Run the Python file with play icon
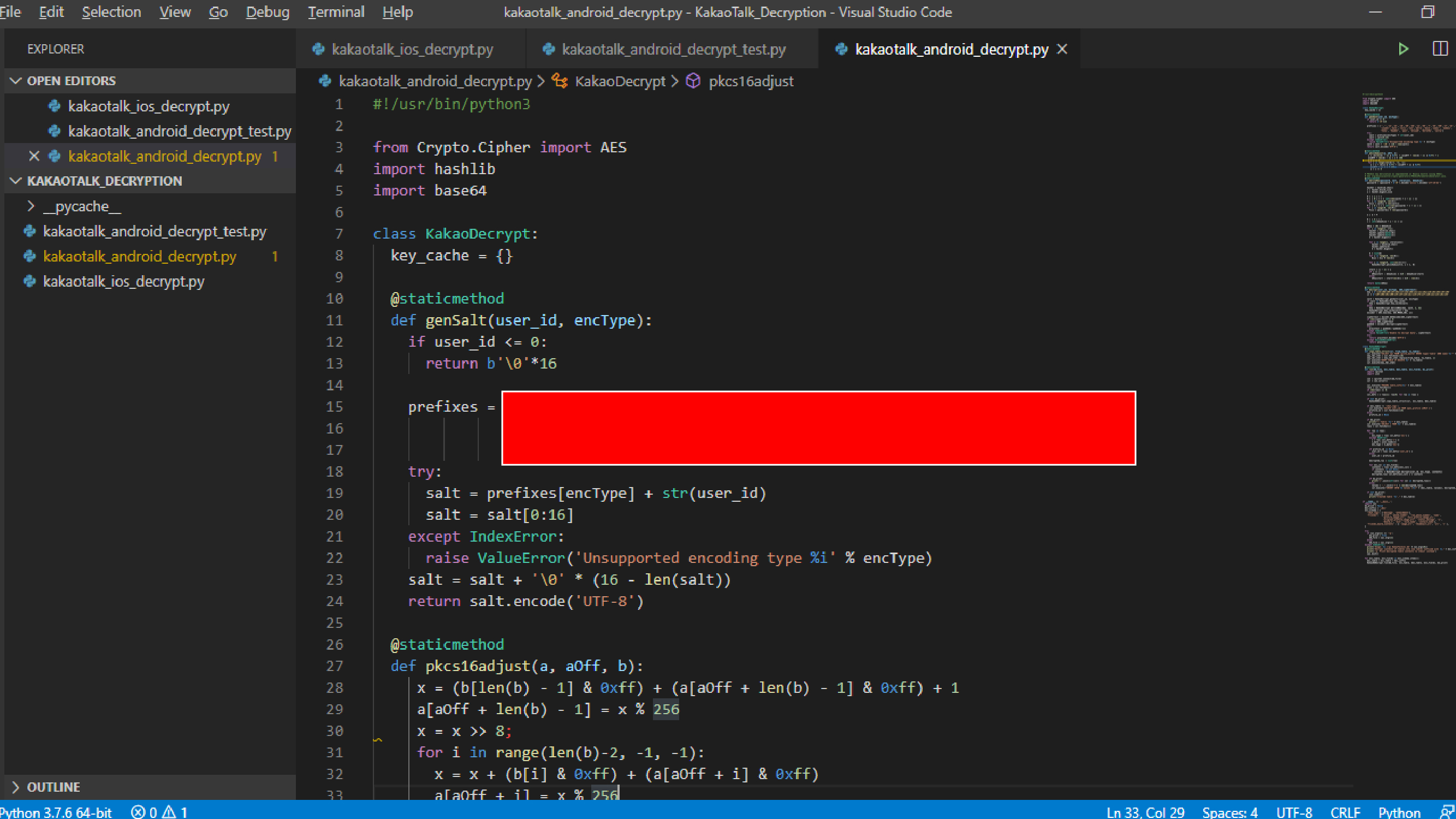 1403,49
